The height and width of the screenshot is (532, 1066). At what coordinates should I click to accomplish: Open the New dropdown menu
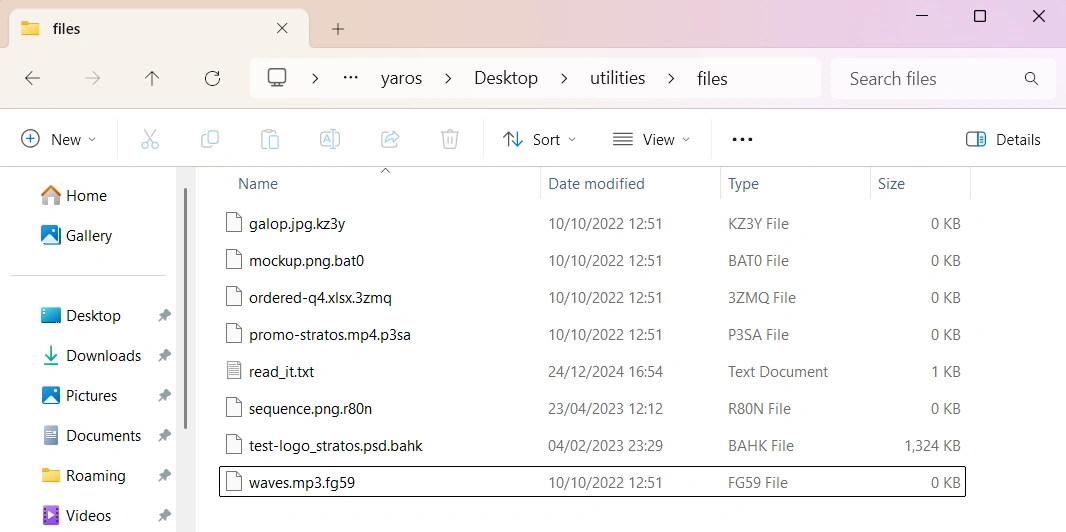(x=59, y=139)
